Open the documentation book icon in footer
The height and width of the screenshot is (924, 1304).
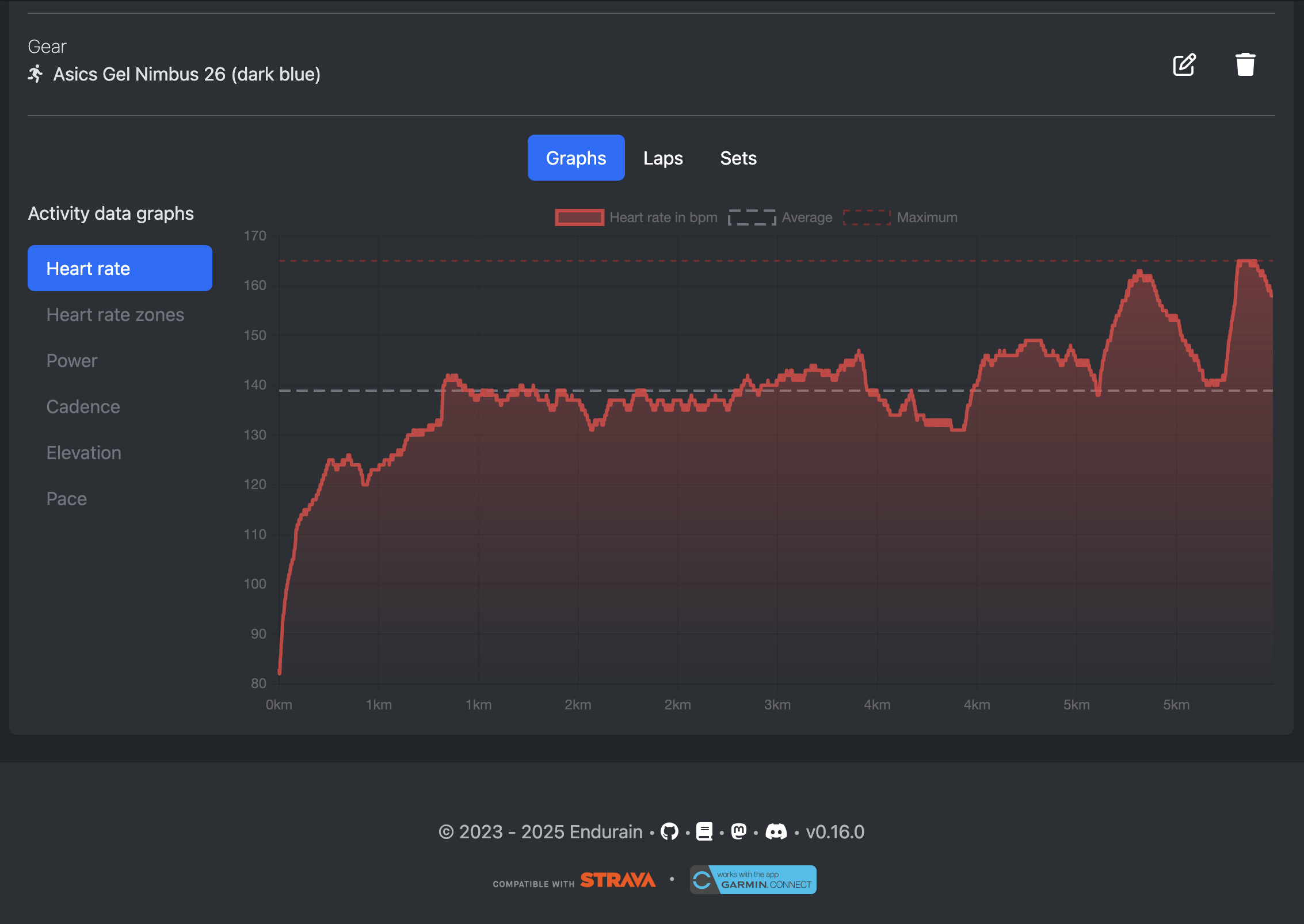pos(704,832)
